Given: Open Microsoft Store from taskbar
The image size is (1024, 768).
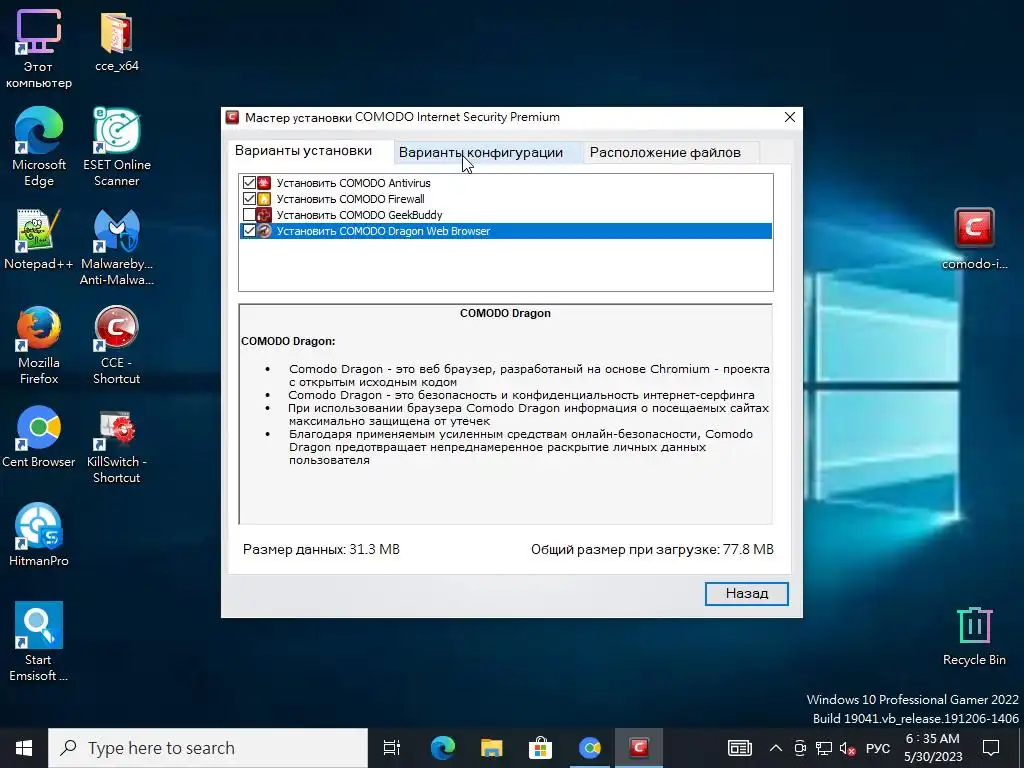Looking at the screenshot, I should coord(541,748).
